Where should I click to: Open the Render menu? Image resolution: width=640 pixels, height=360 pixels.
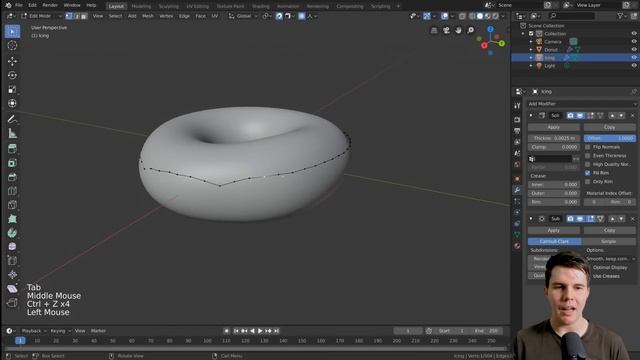coord(50,5)
